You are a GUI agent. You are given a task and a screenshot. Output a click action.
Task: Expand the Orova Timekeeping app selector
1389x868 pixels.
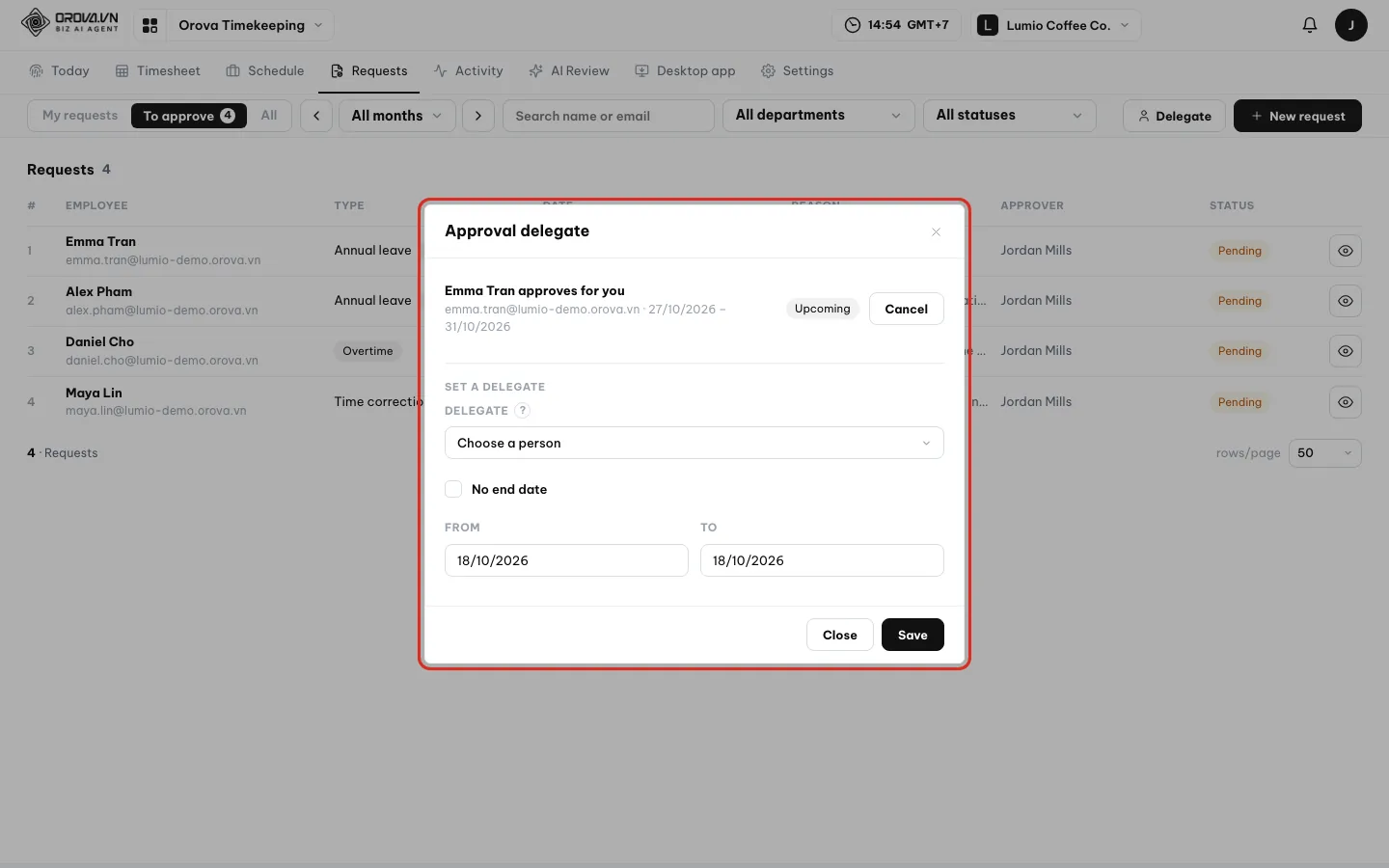point(250,25)
